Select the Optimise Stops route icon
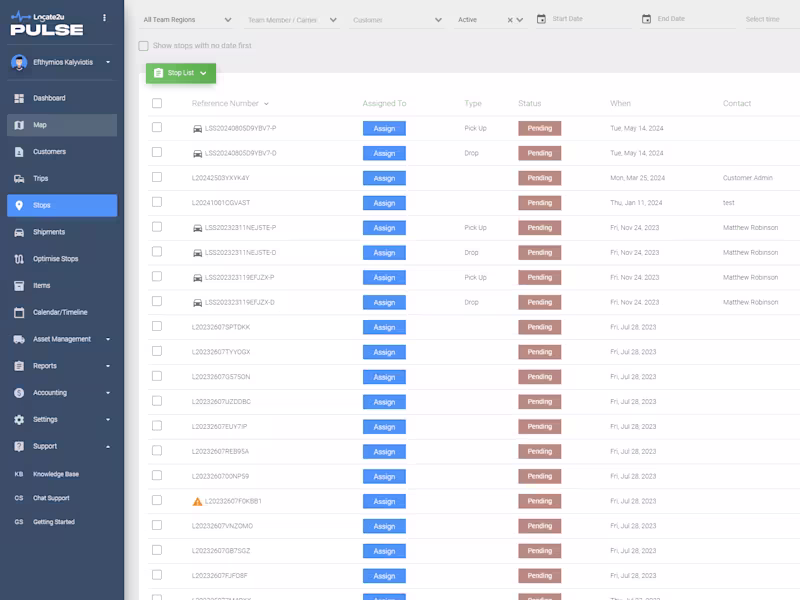This screenshot has height=600, width=800. [19, 259]
